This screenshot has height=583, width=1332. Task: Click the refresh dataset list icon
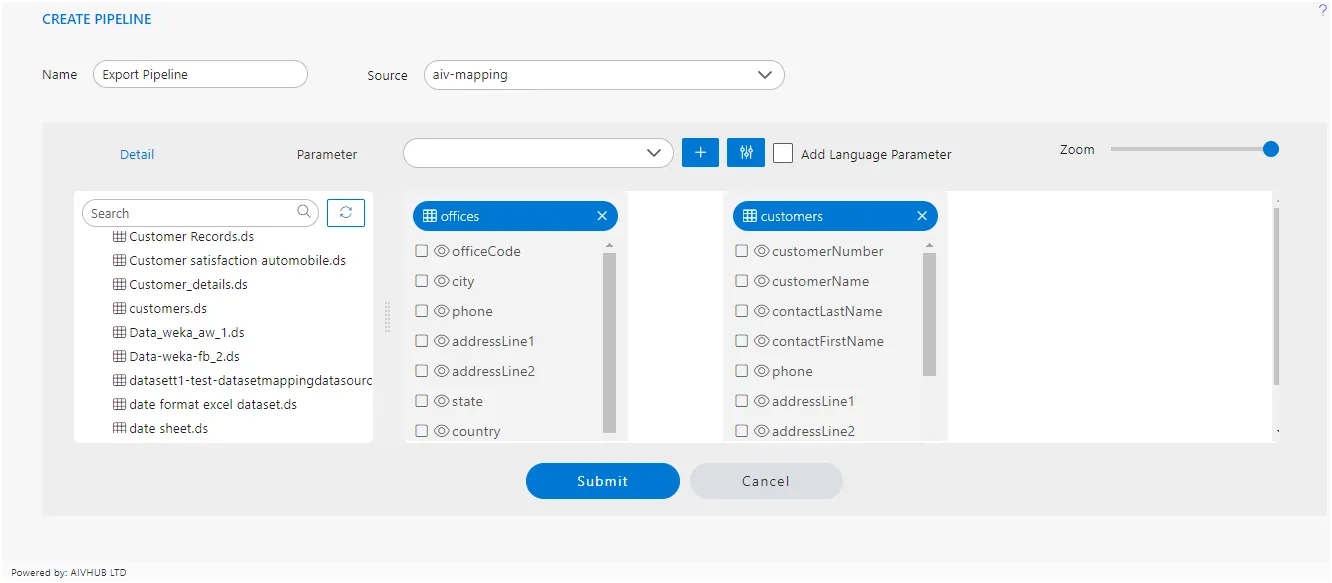pyautogui.click(x=346, y=212)
